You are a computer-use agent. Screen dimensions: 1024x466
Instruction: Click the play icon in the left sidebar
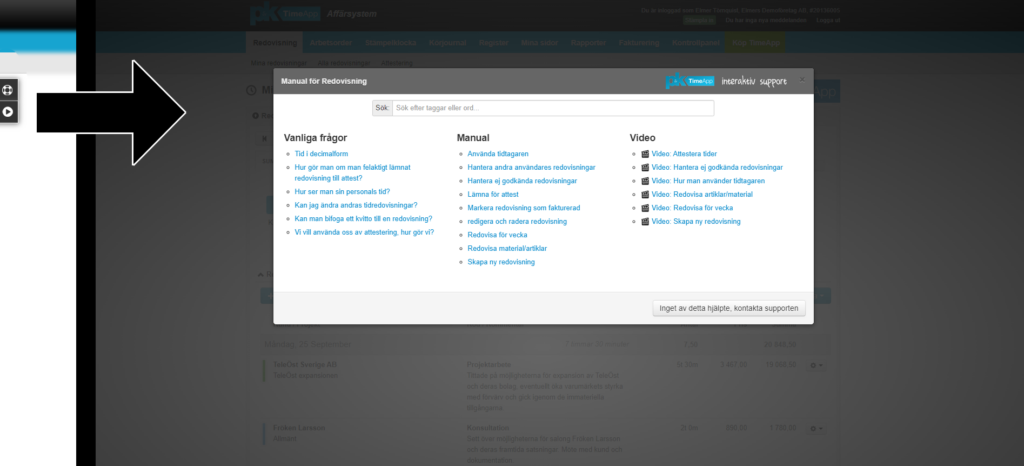[8, 112]
